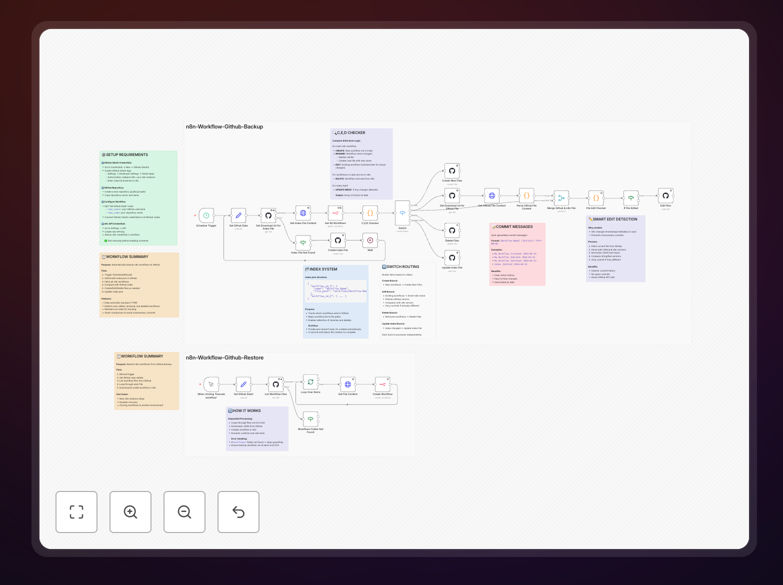Zoom in on the workflow canvas
This screenshot has height=585, width=783.
click(130, 512)
